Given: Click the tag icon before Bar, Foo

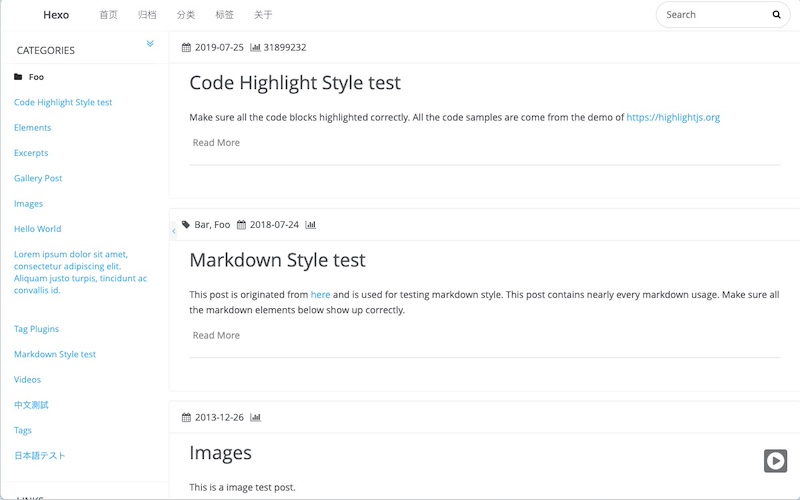Looking at the screenshot, I should [186, 225].
